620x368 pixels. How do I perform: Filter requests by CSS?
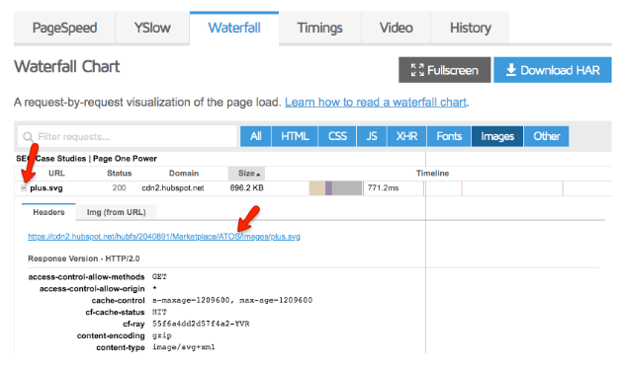tap(337, 136)
